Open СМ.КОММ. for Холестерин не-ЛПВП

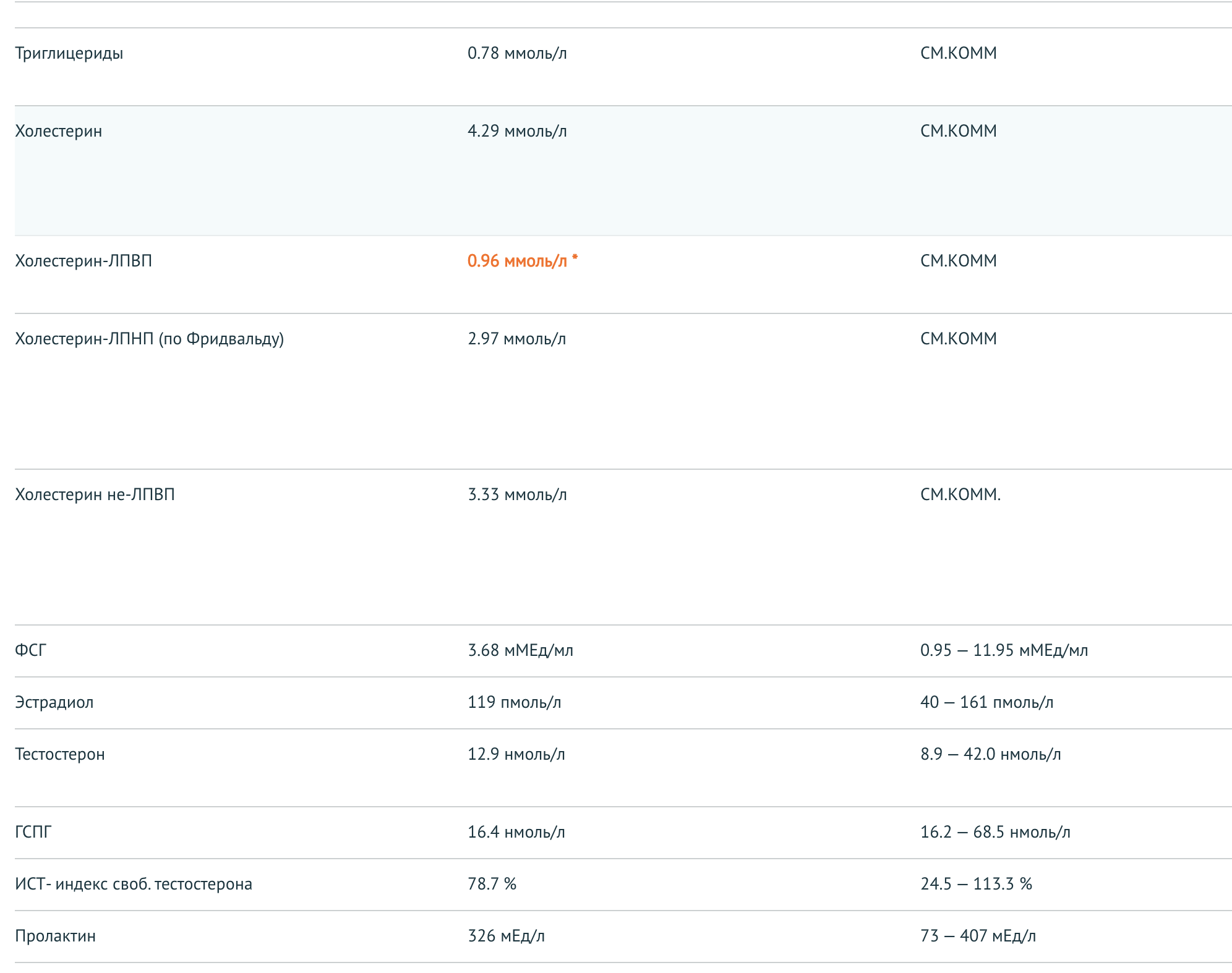click(960, 495)
